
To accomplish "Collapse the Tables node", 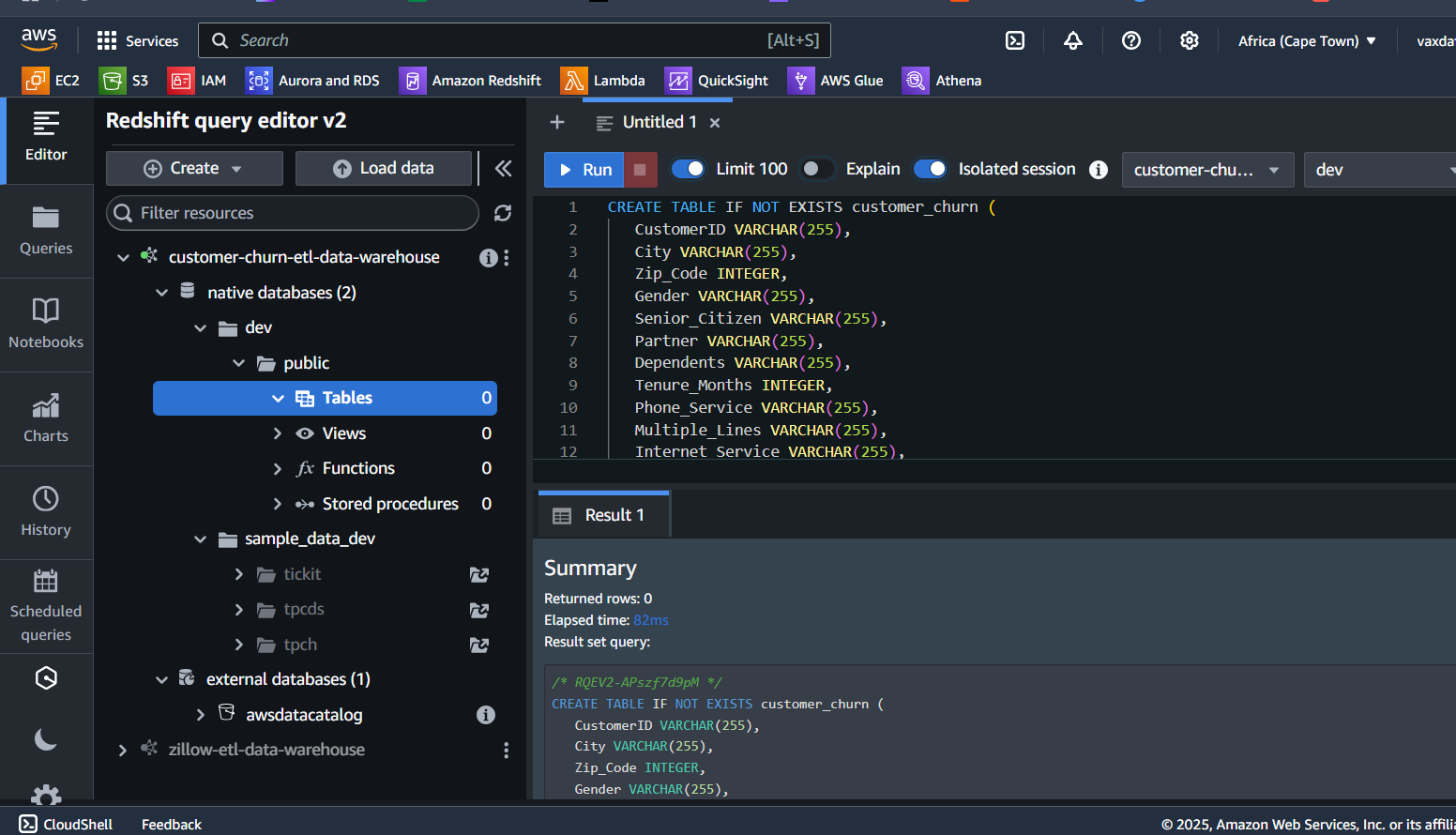I will click(x=278, y=399).
